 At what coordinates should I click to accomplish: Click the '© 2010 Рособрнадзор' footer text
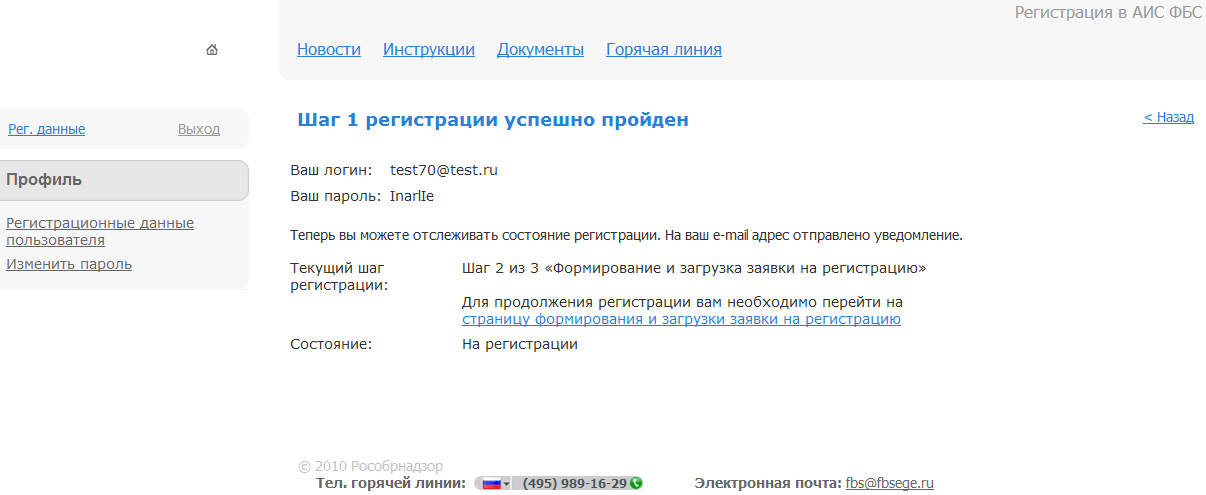[x=370, y=466]
